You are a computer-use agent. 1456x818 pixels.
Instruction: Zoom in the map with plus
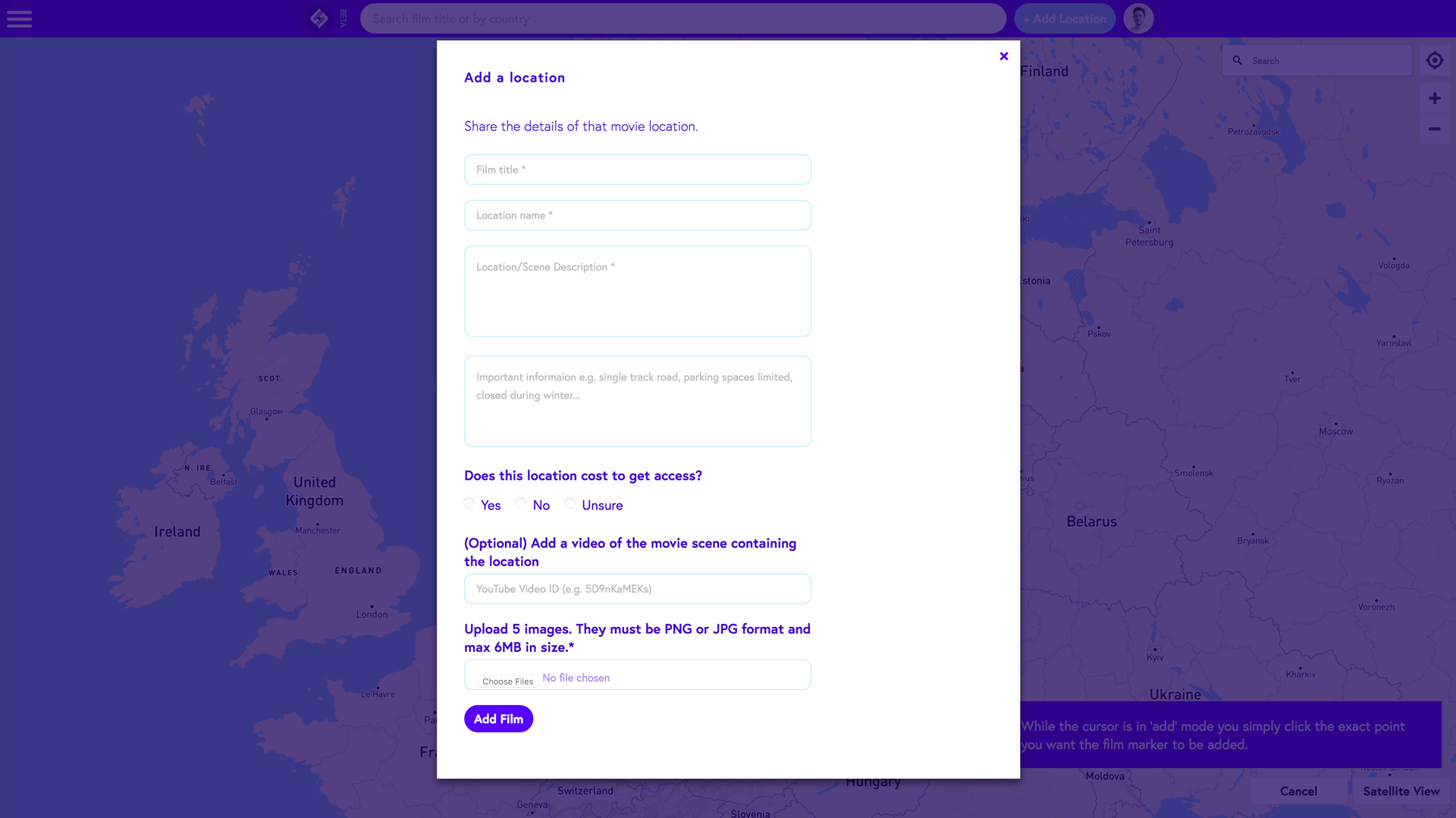pos(1434,99)
